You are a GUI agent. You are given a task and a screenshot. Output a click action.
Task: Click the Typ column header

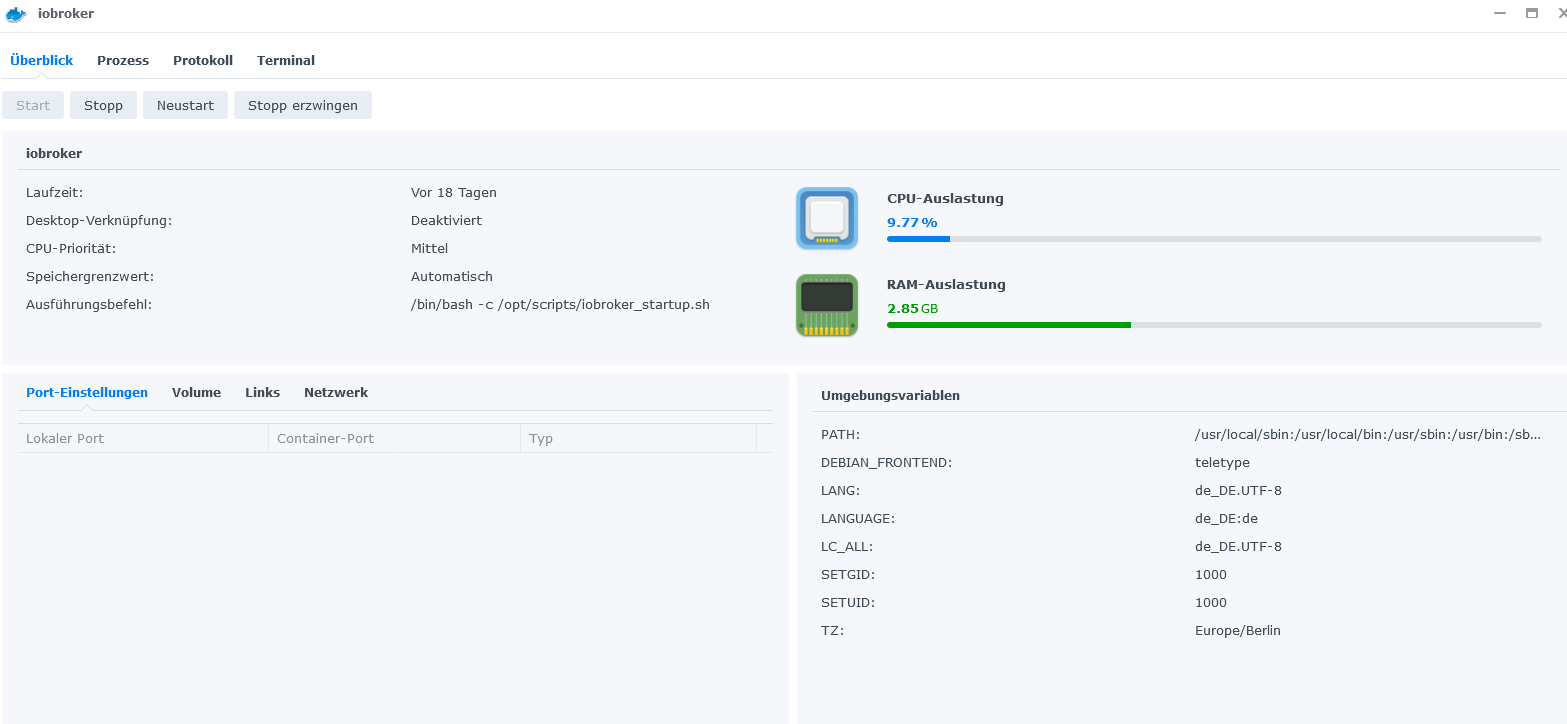point(639,438)
